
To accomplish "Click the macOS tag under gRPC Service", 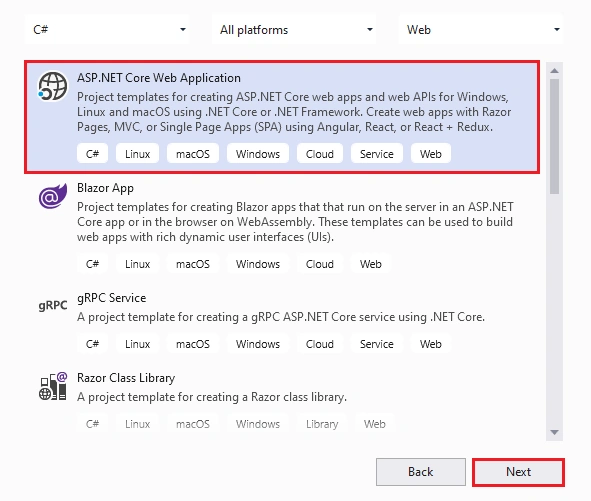I will coord(193,343).
